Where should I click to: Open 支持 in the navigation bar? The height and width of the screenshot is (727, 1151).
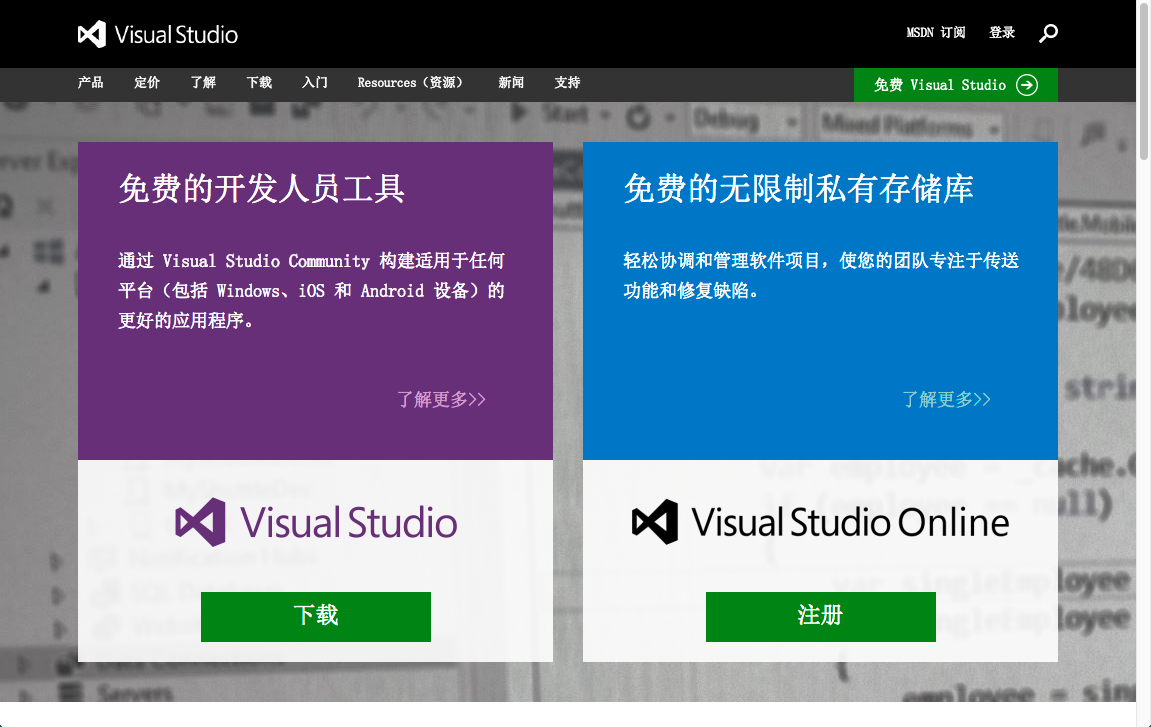pyautogui.click(x=567, y=82)
